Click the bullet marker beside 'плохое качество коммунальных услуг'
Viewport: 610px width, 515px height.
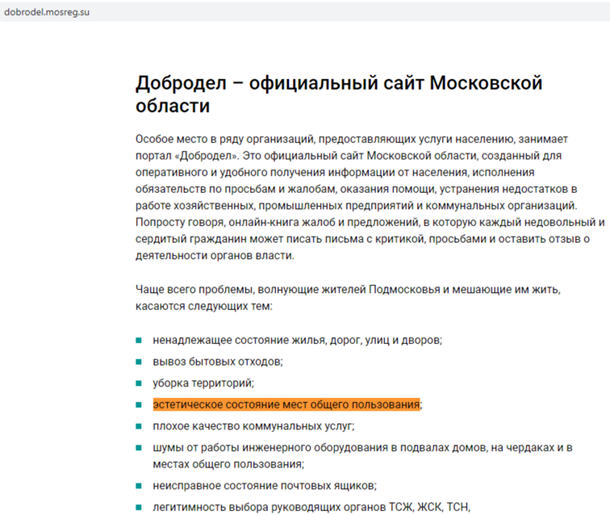click(x=139, y=425)
